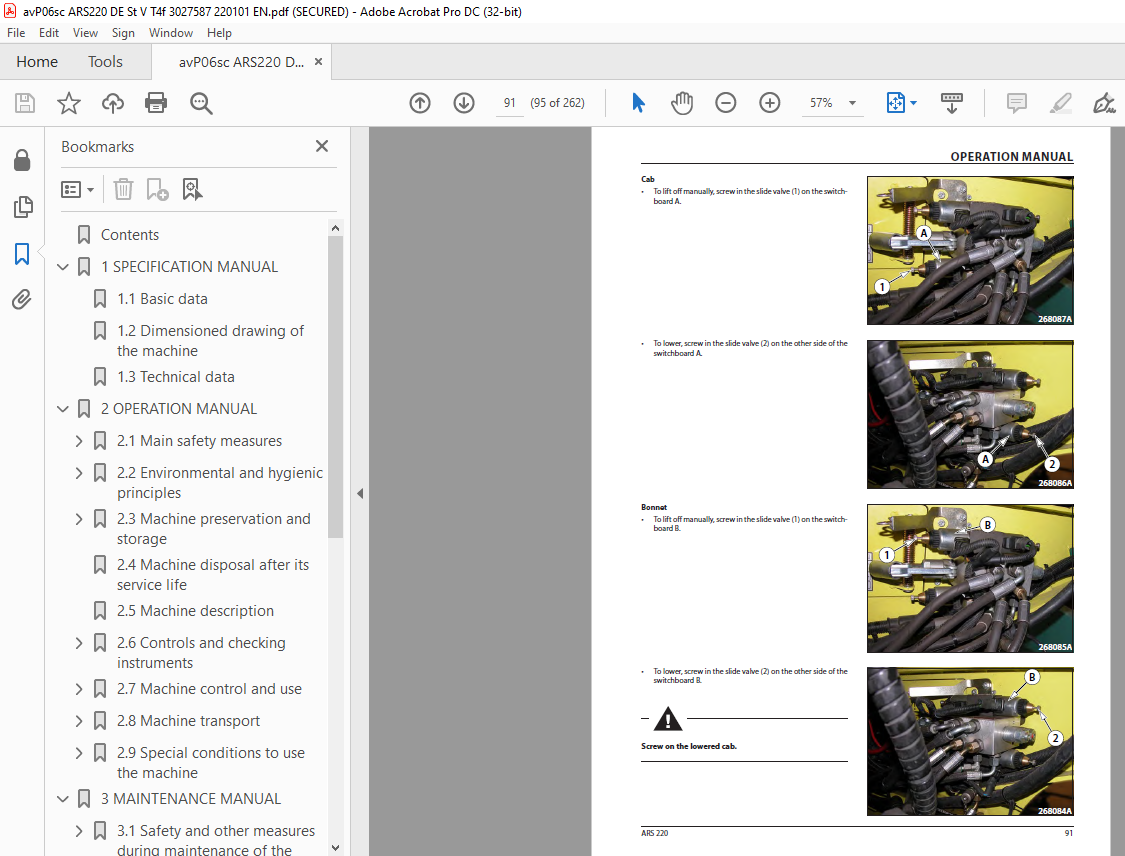The height and width of the screenshot is (856, 1125).
Task: Open 1.3 Technical data bookmark
Action: 176,377
